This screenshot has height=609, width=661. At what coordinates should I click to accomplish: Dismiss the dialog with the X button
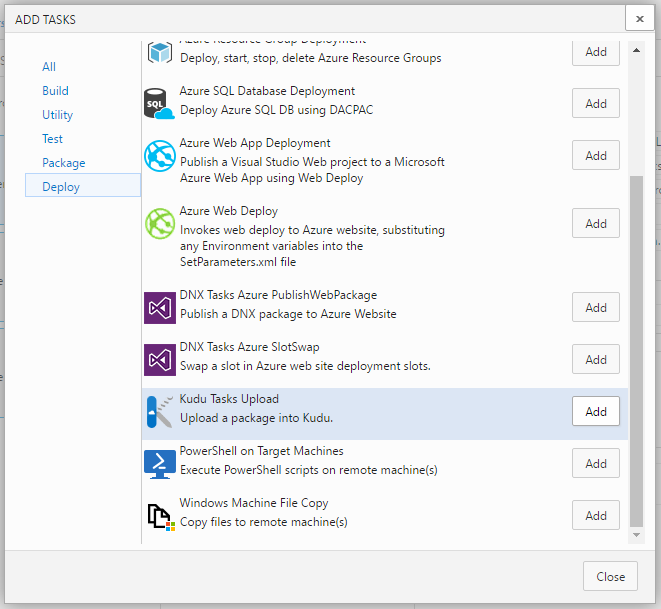click(x=640, y=19)
